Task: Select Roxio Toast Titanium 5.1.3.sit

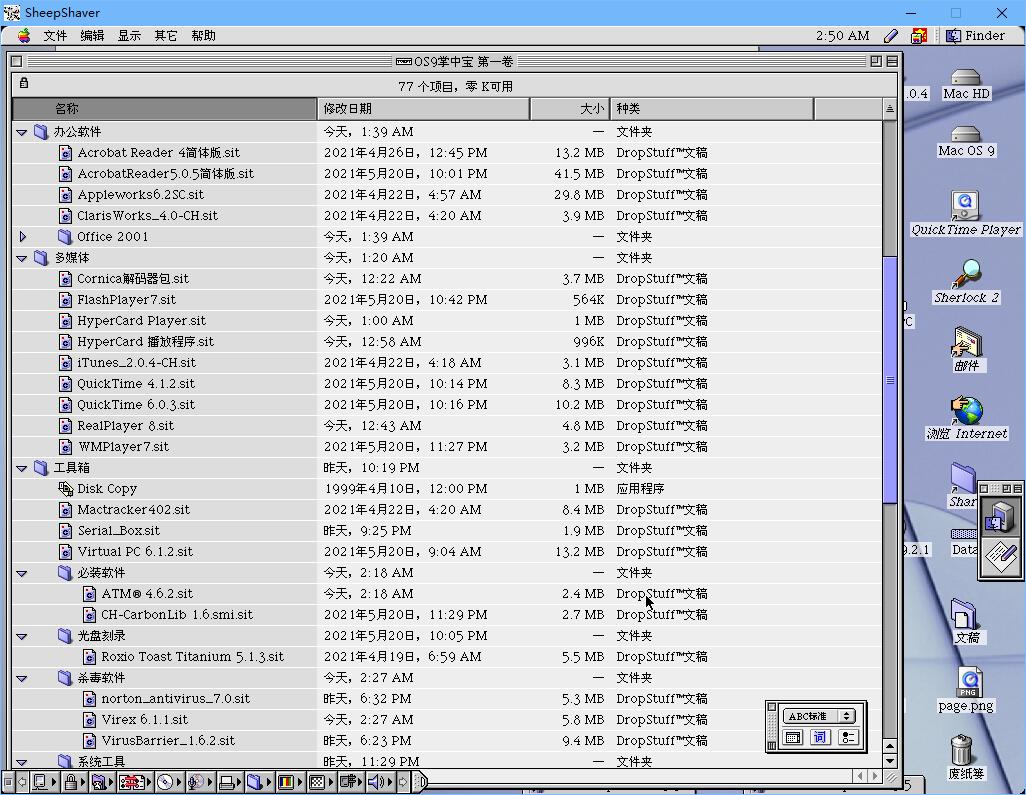Action: pyautogui.click(x=192, y=657)
